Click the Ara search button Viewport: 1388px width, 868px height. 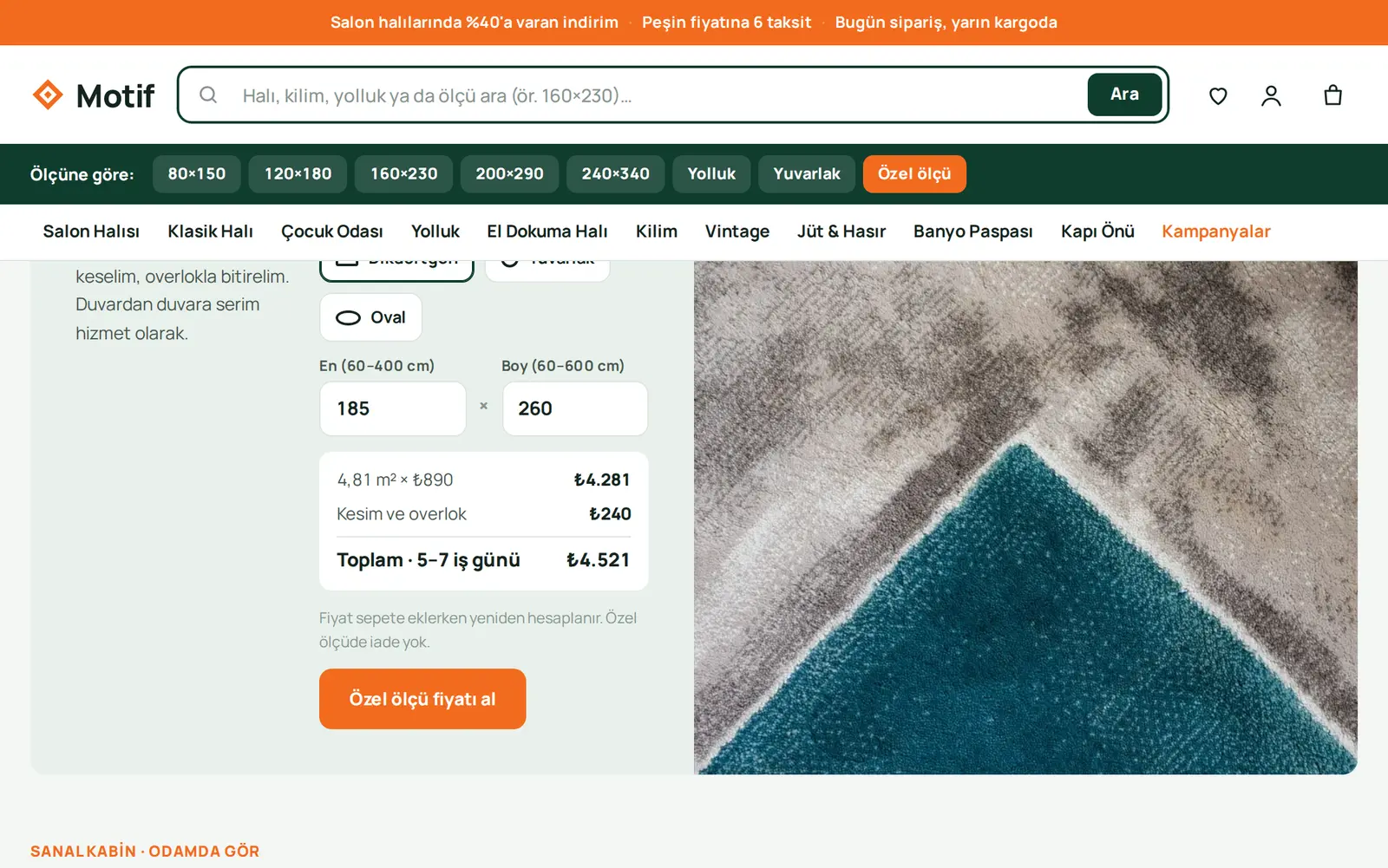(x=1124, y=95)
